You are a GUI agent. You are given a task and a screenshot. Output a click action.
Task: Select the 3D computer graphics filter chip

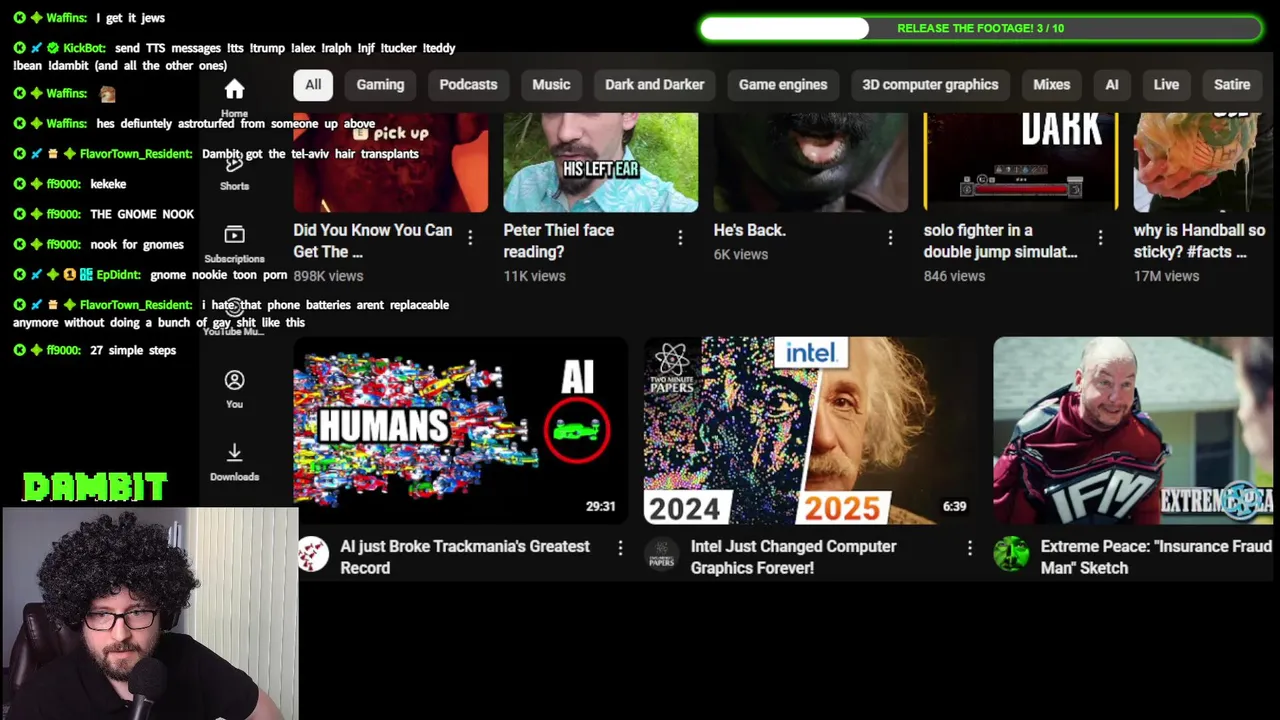click(x=930, y=85)
